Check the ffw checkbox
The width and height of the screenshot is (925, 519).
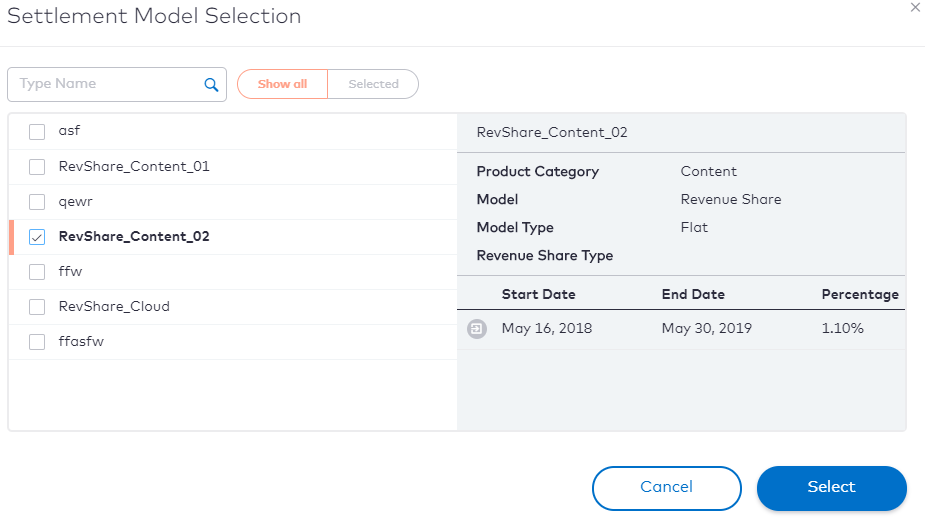(x=37, y=272)
